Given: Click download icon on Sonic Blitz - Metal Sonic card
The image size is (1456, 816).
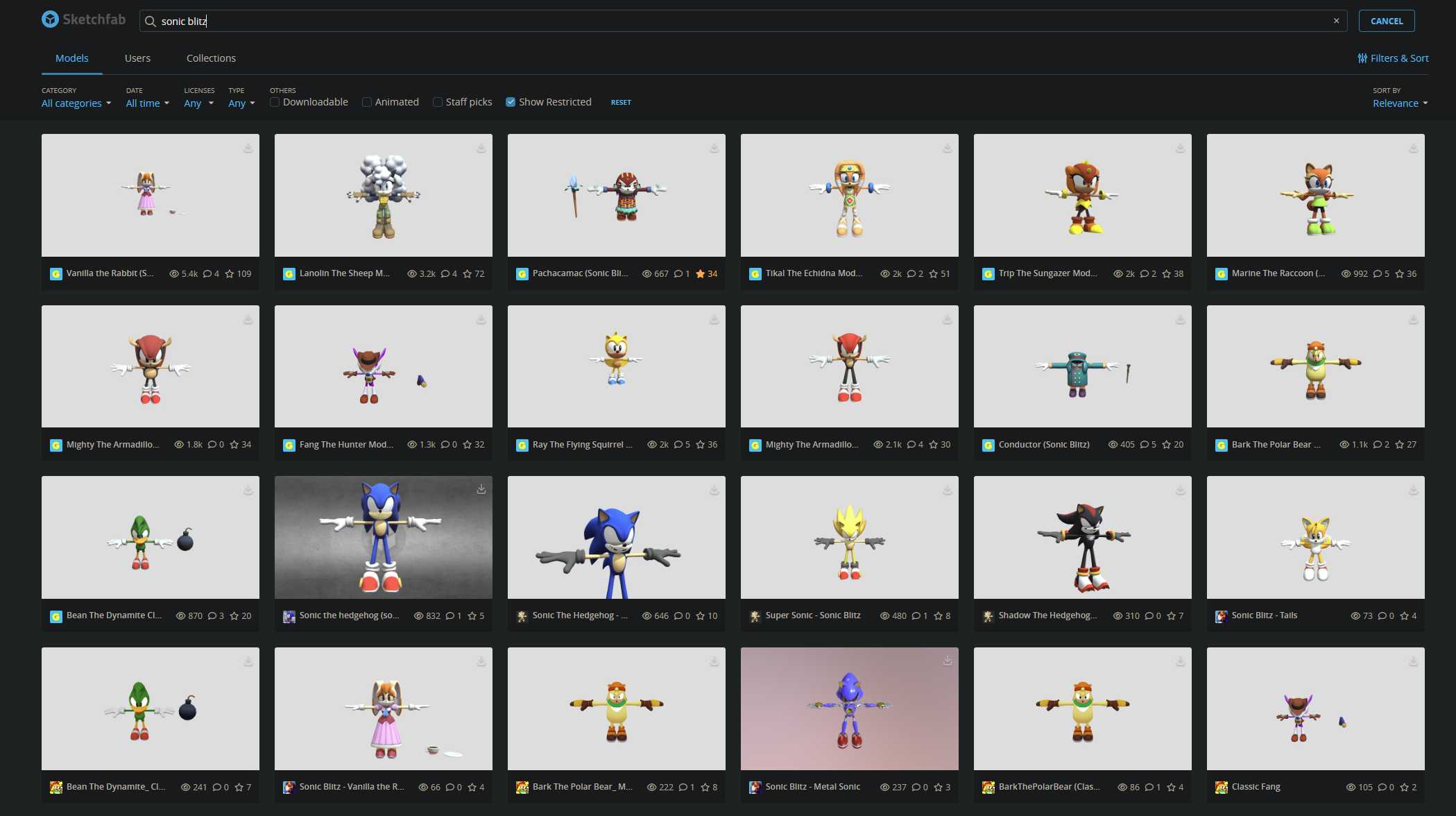Looking at the screenshot, I should click(x=947, y=661).
